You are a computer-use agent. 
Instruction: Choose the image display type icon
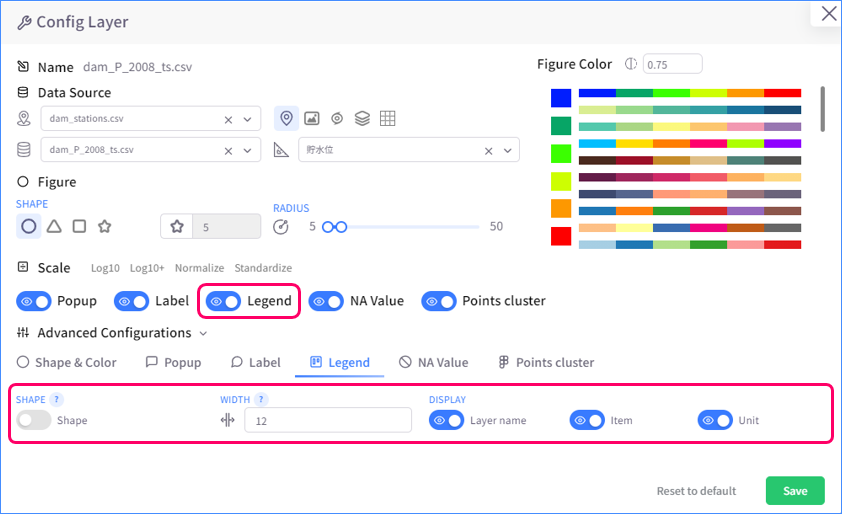312,118
